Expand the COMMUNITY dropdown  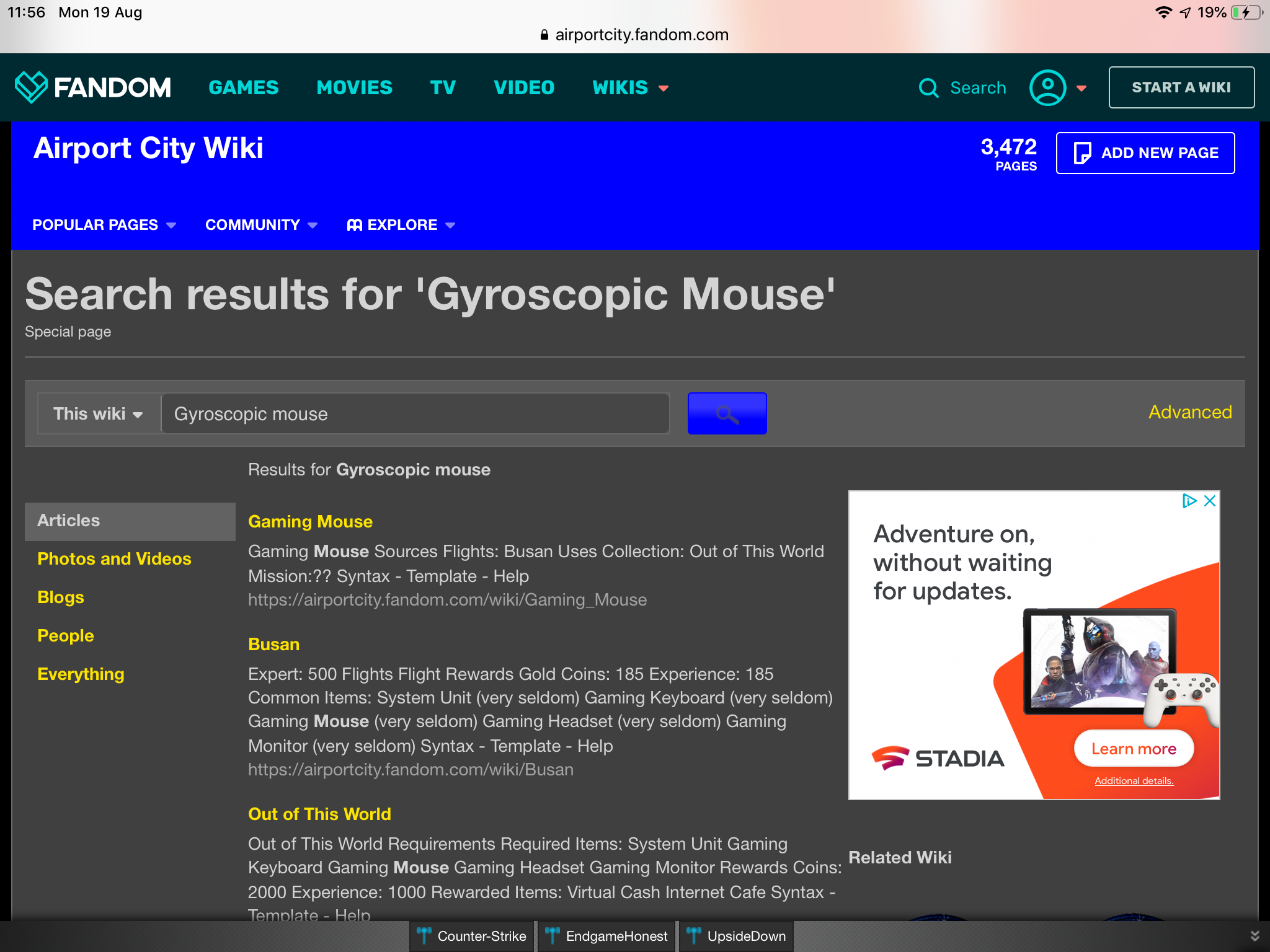click(261, 225)
